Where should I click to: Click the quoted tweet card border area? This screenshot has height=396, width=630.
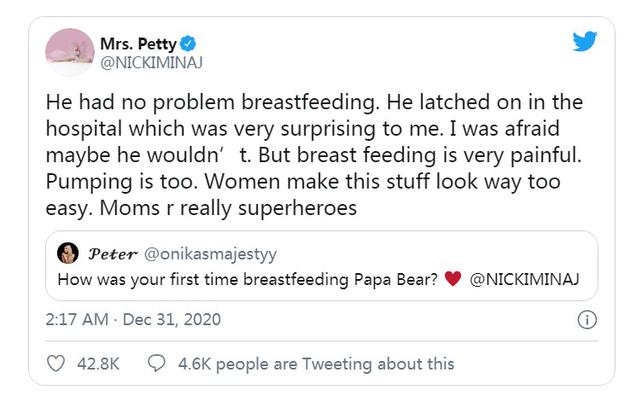pyautogui.click(x=321, y=265)
